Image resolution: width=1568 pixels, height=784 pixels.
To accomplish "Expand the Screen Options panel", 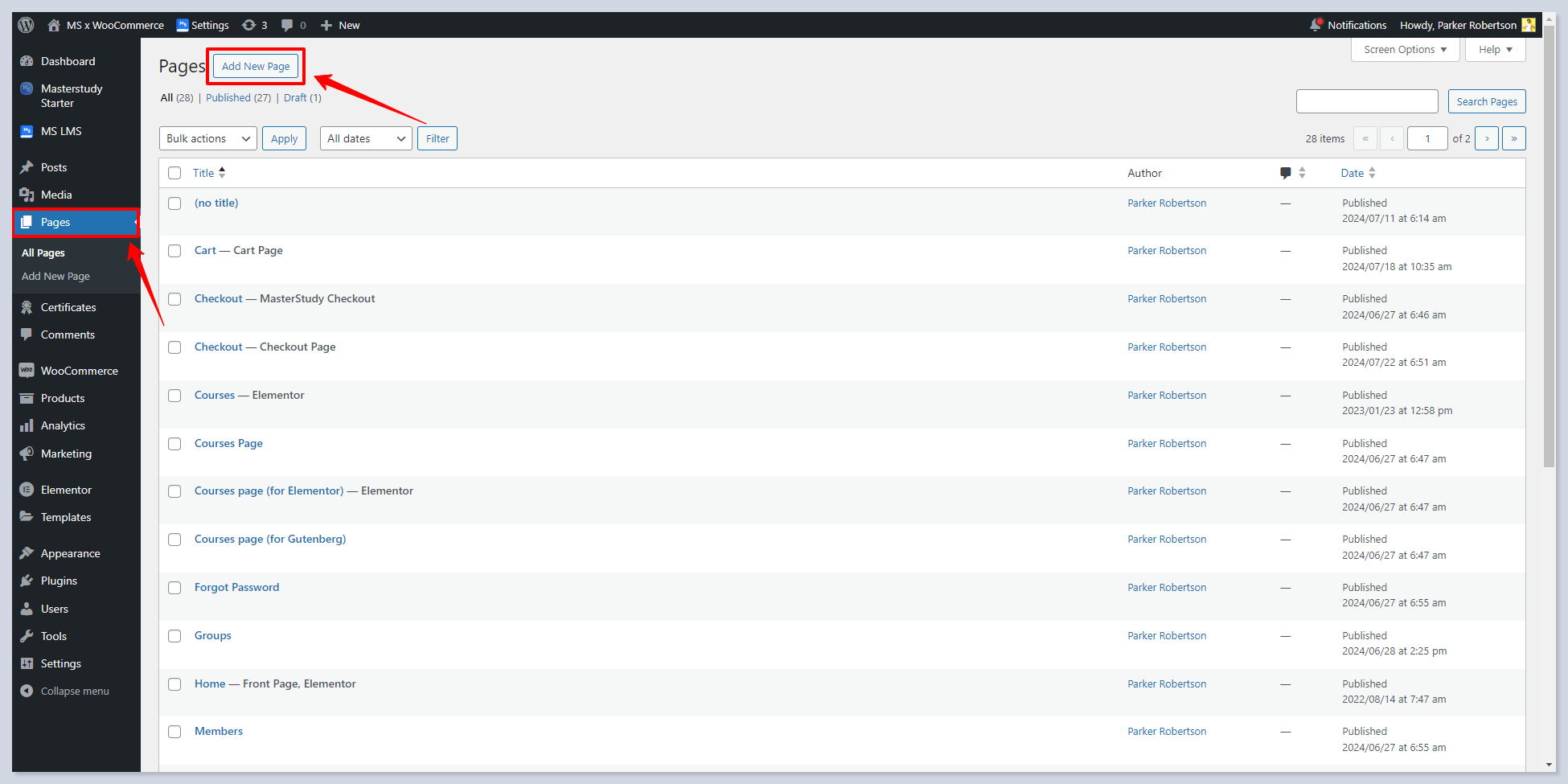I will (x=1405, y=49).
